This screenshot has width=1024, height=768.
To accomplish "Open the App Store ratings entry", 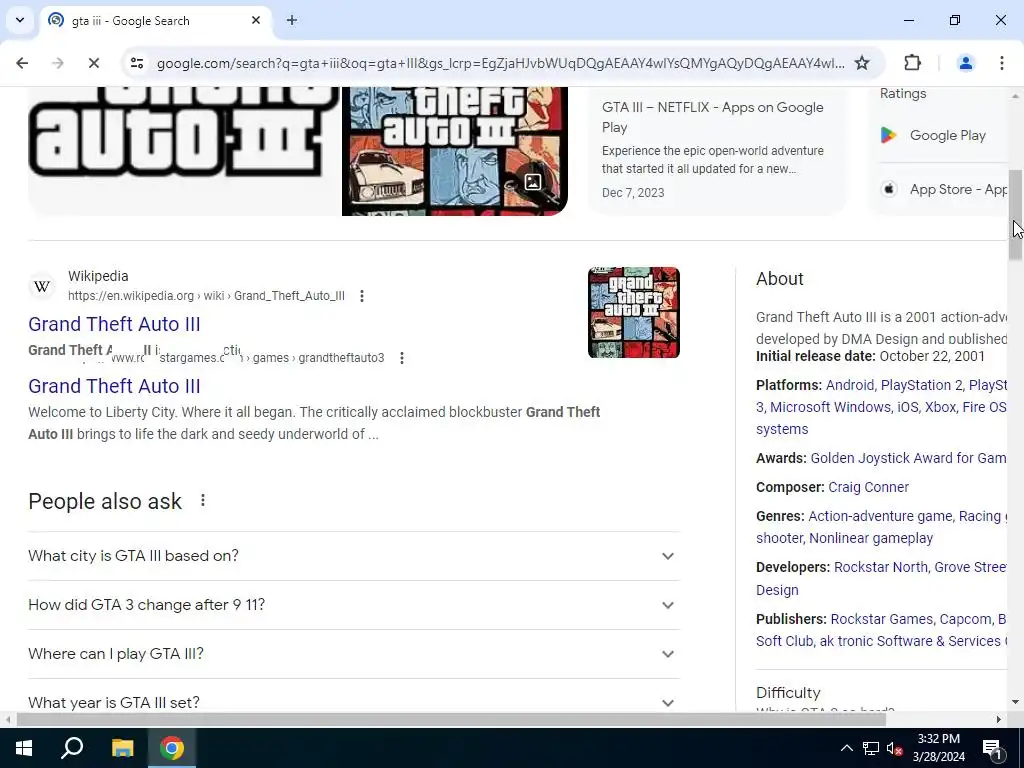I will (944, 189).
